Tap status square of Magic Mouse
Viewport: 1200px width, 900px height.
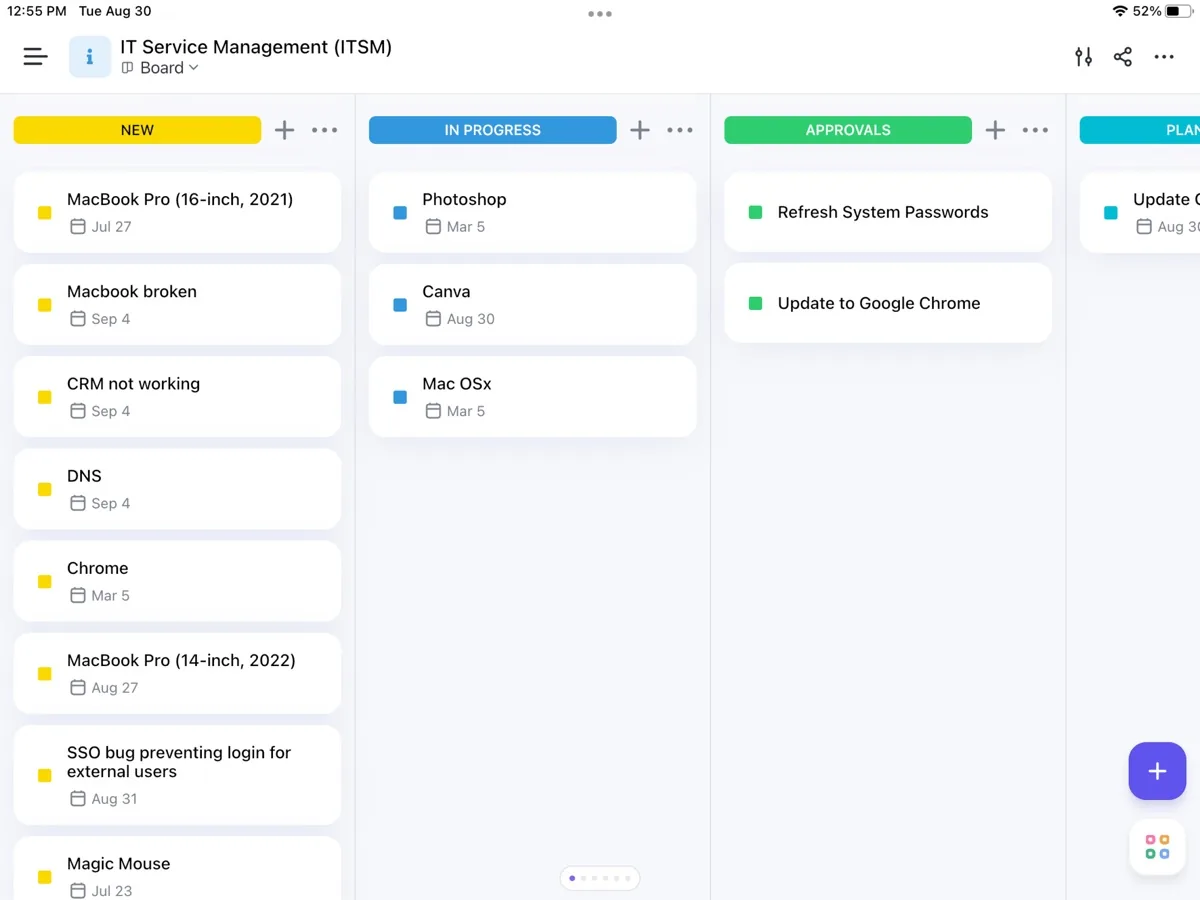(44, 877)
